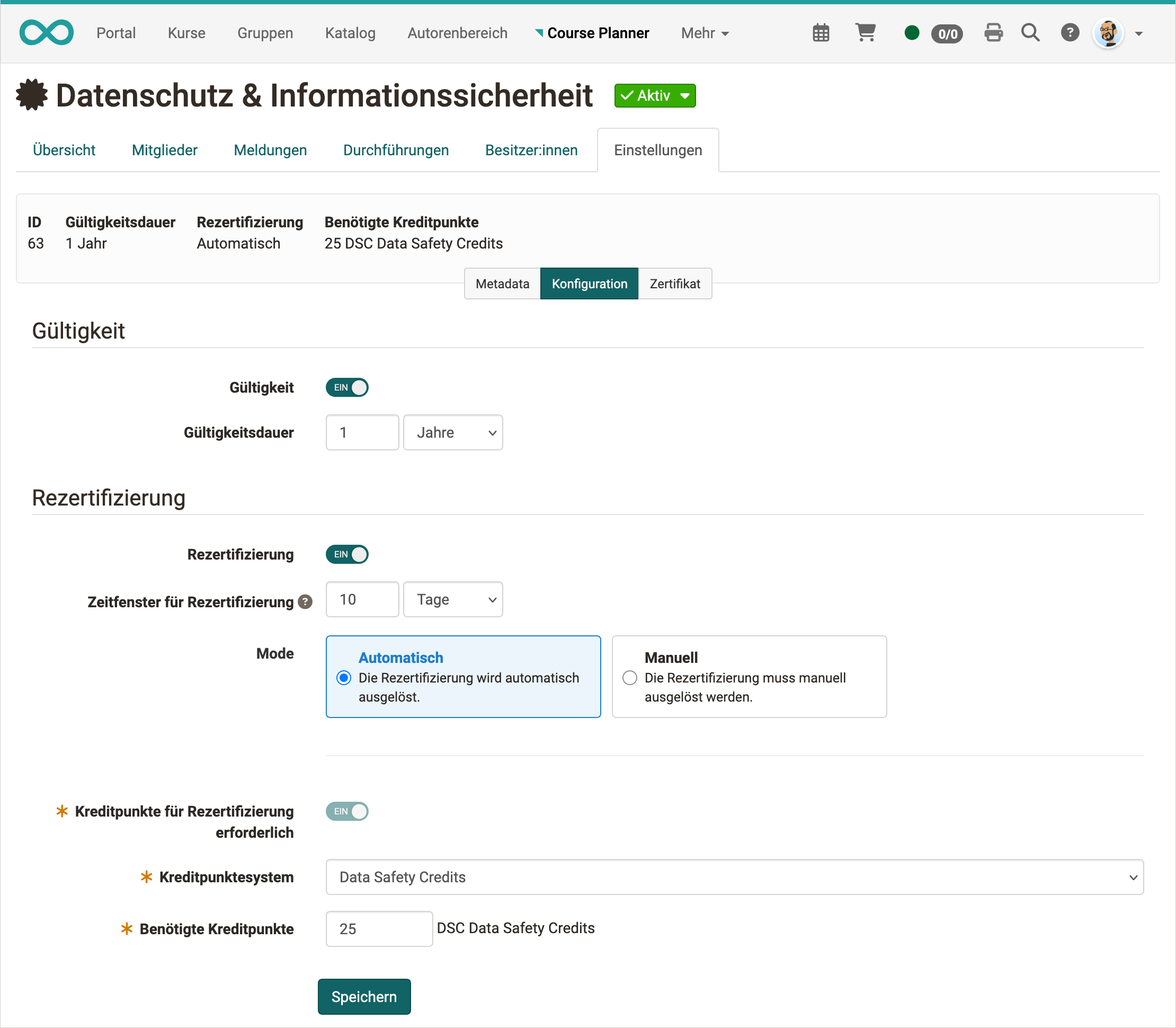Screen dimensions: 1176x1028
Task: Click the infinity logo to go home
Action: click(47, 32)
